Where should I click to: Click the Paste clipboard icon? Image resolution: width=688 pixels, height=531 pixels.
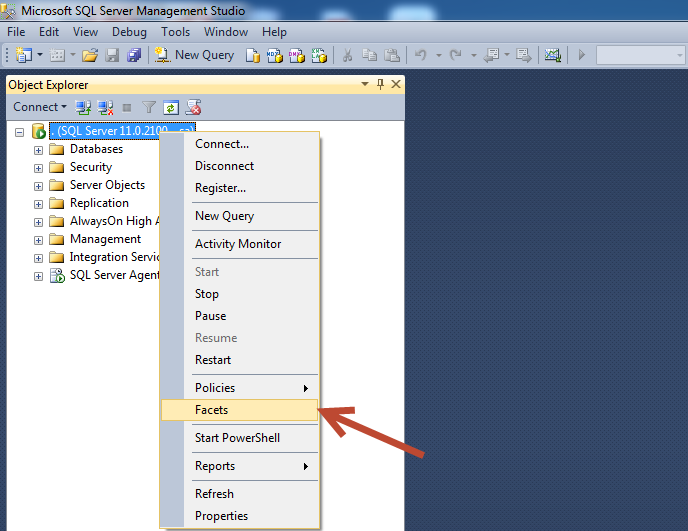pyautogui.click(x=391, y=55)
